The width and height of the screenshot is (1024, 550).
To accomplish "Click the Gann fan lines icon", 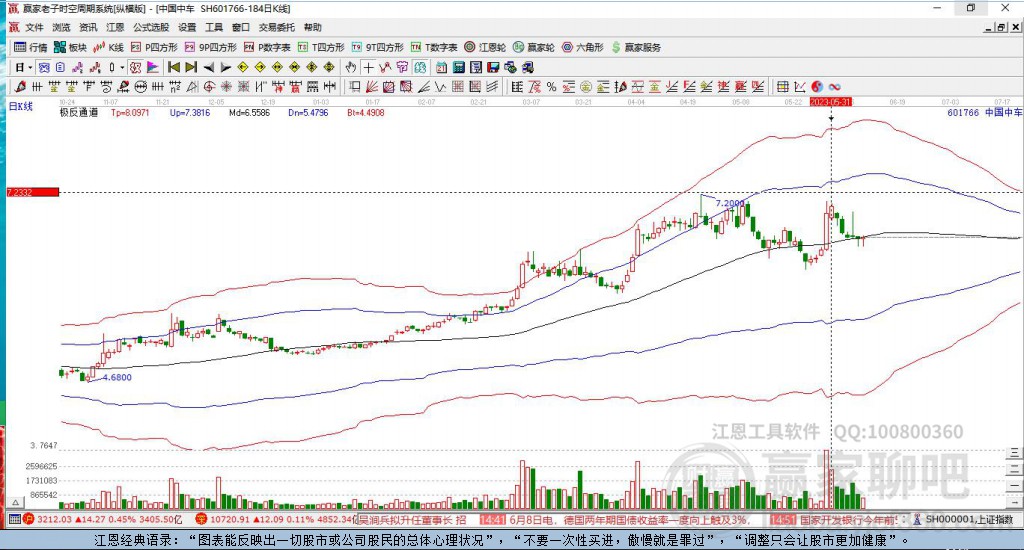I will point(372,86).
